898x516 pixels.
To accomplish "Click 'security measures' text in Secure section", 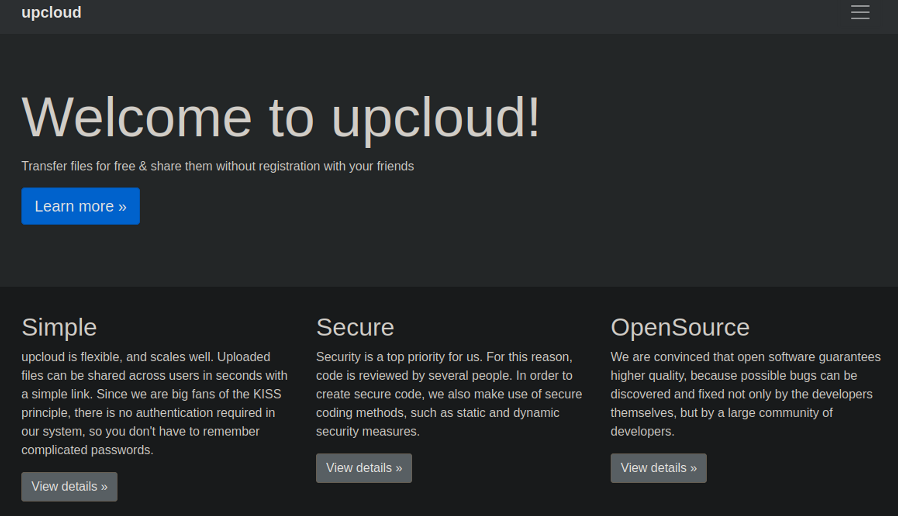I will coord(367,432).
